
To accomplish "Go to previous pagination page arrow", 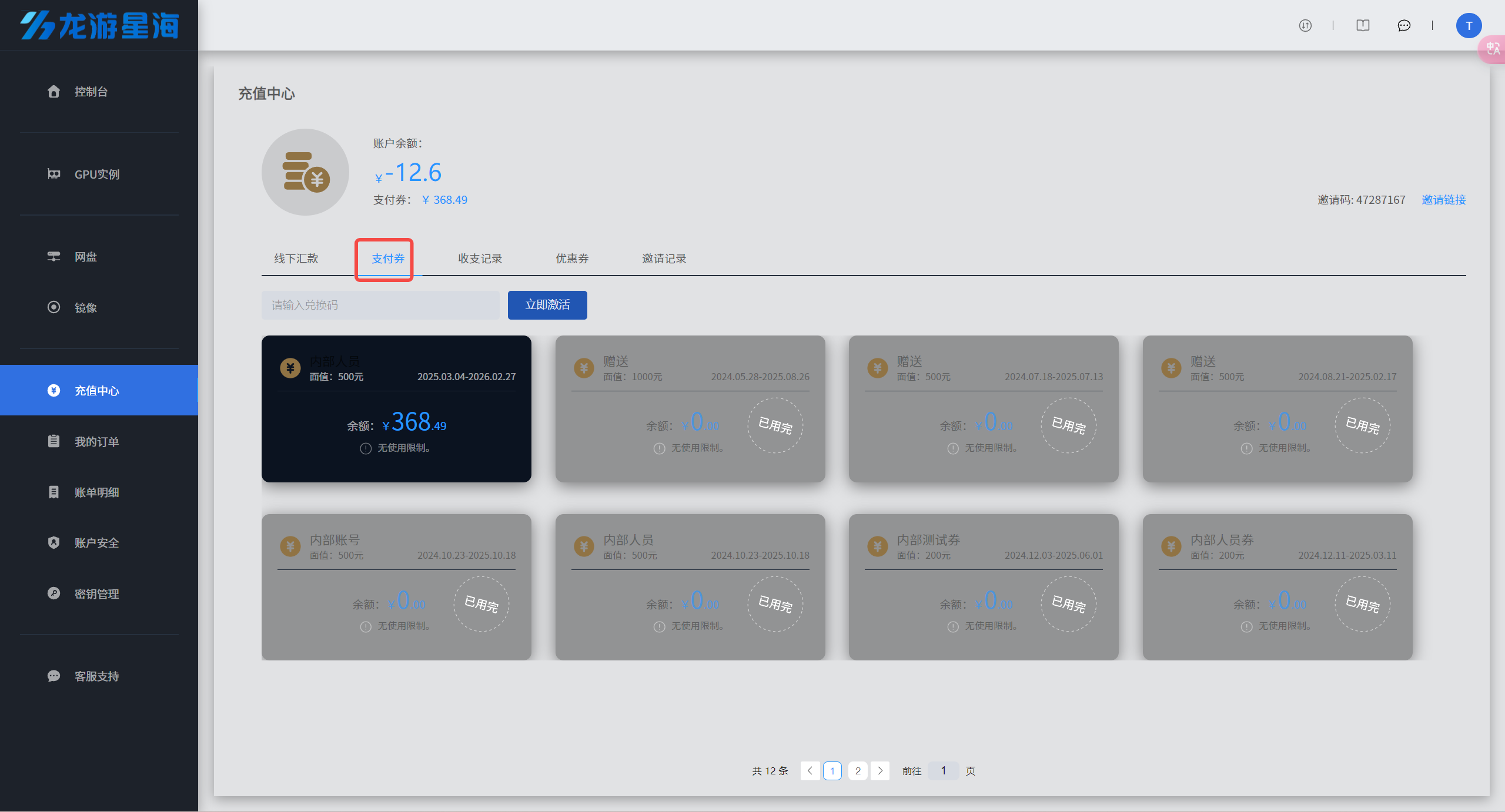I will click(810, 770).
